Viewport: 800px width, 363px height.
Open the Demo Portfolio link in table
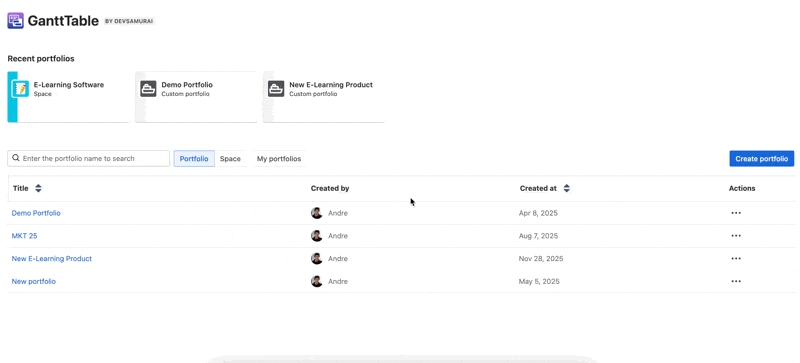36,213
